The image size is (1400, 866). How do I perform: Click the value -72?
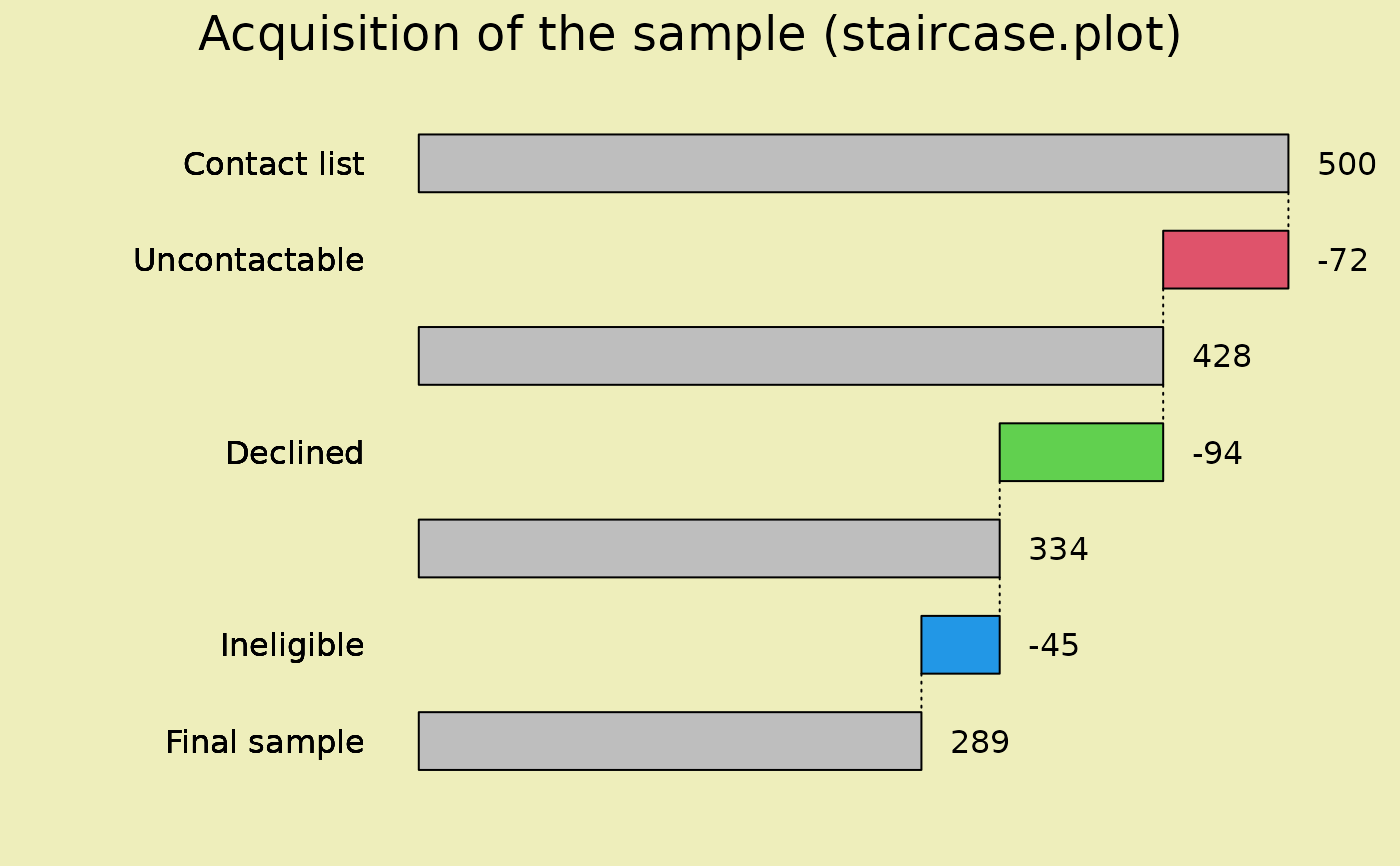click(1342, 261)
